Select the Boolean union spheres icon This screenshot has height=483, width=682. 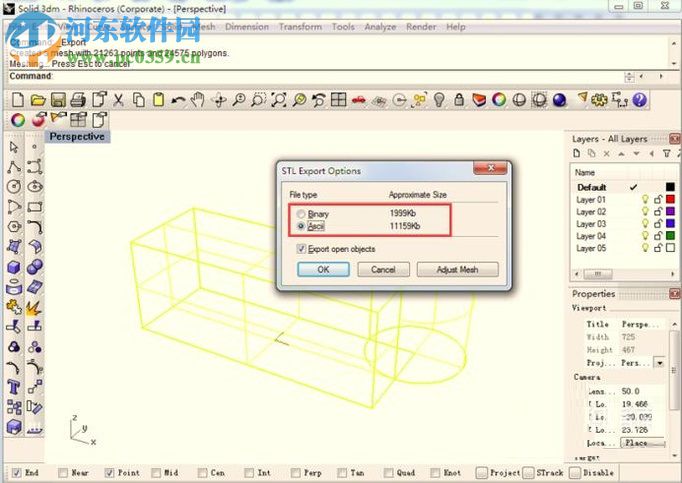[35, 267]
